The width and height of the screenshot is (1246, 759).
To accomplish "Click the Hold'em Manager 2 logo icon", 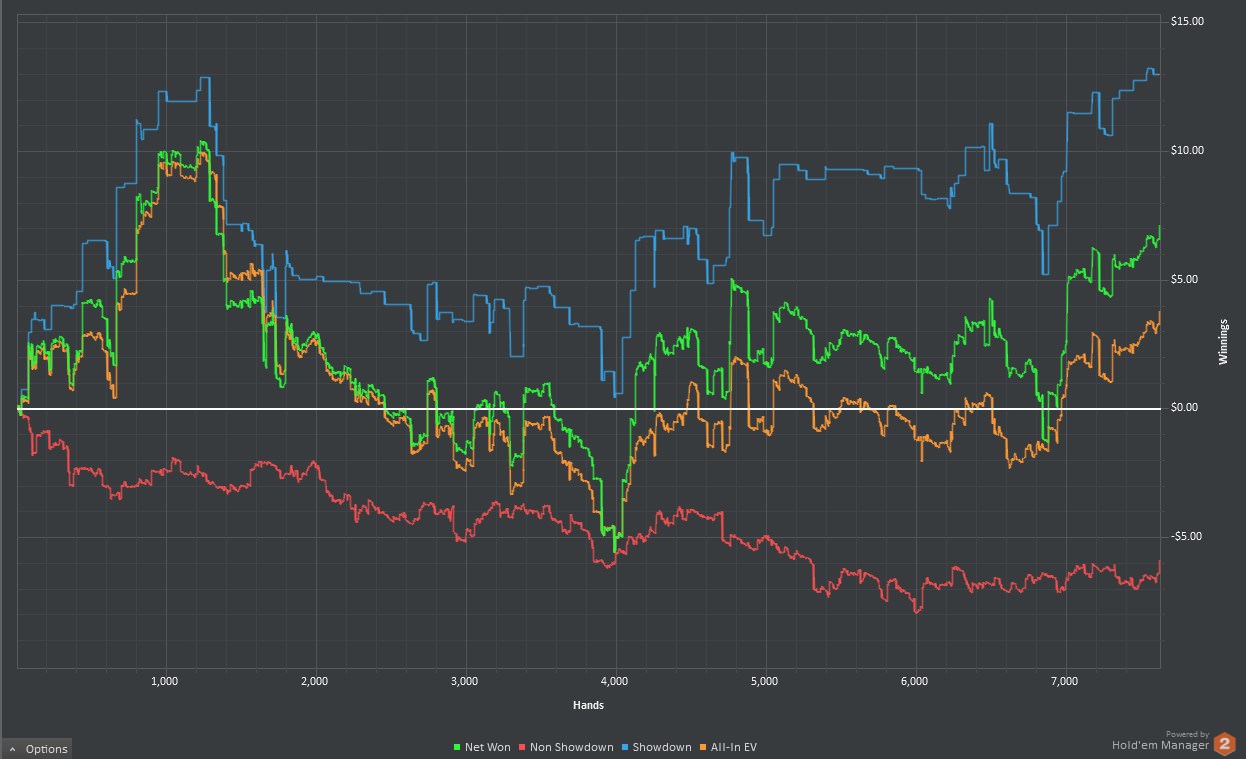I will 1225,744.
